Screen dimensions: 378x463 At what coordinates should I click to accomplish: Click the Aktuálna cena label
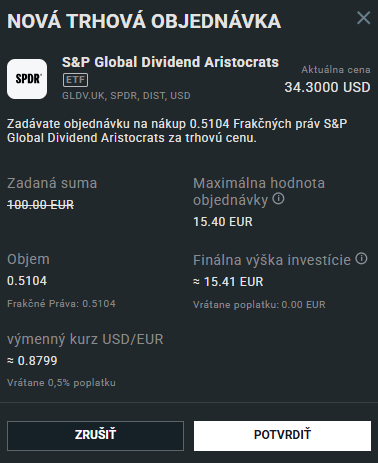pyautogui.click(x=336, y=70)
